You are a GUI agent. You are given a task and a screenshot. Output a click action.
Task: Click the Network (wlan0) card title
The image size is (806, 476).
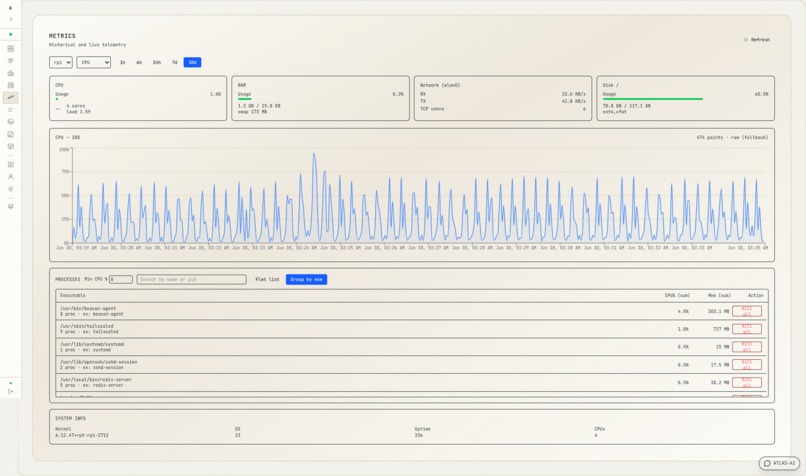coord(440,85)
